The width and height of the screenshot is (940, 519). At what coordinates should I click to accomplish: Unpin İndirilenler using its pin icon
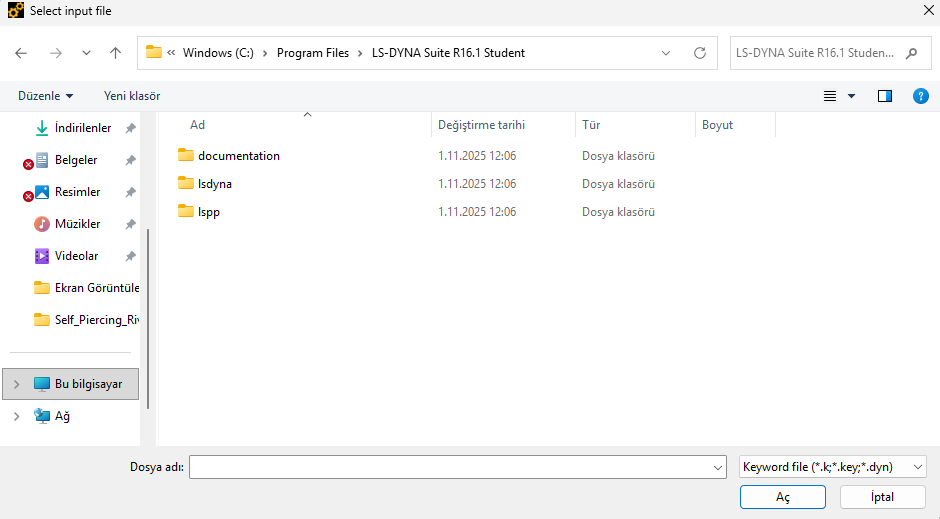click(x=130, y=128)
